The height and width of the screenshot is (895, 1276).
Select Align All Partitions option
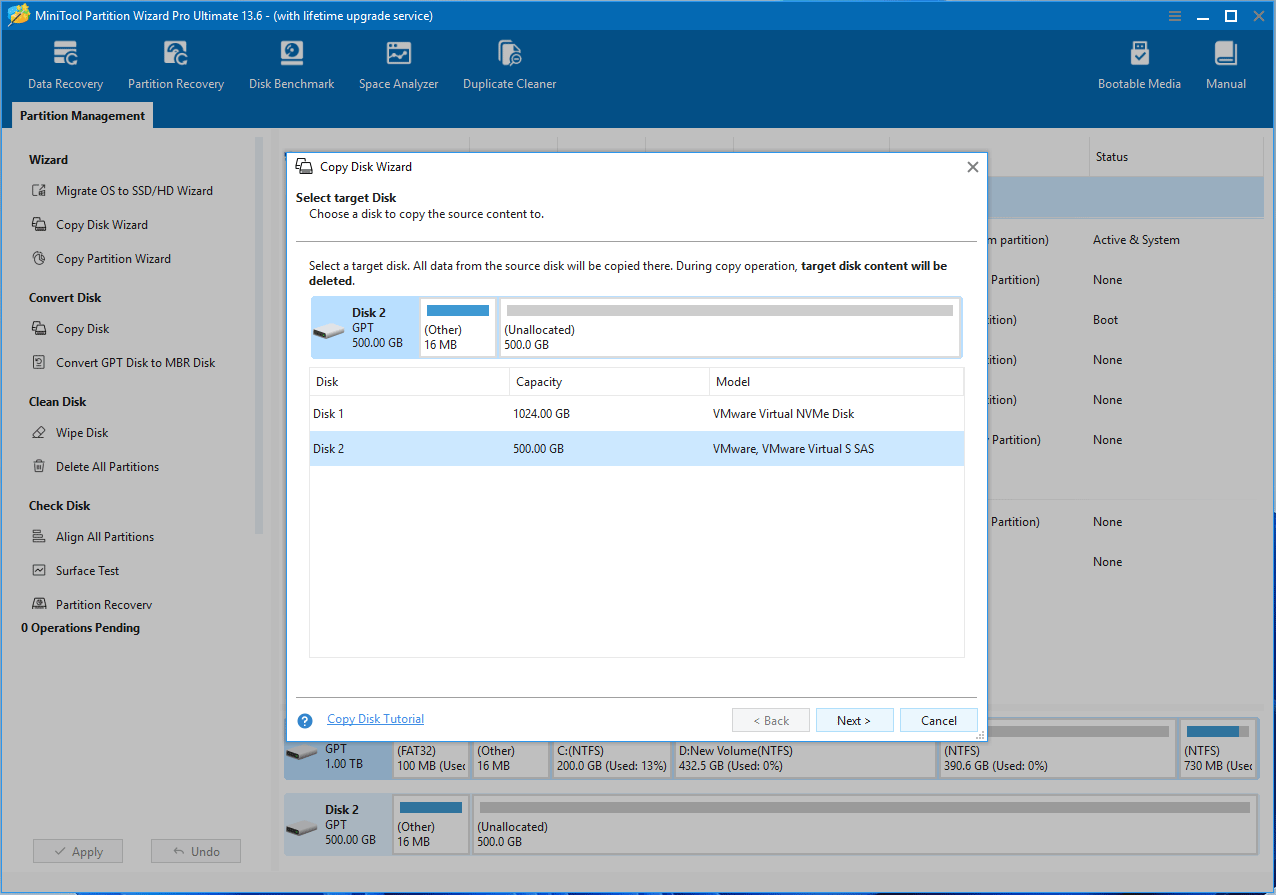coord(105,537)
